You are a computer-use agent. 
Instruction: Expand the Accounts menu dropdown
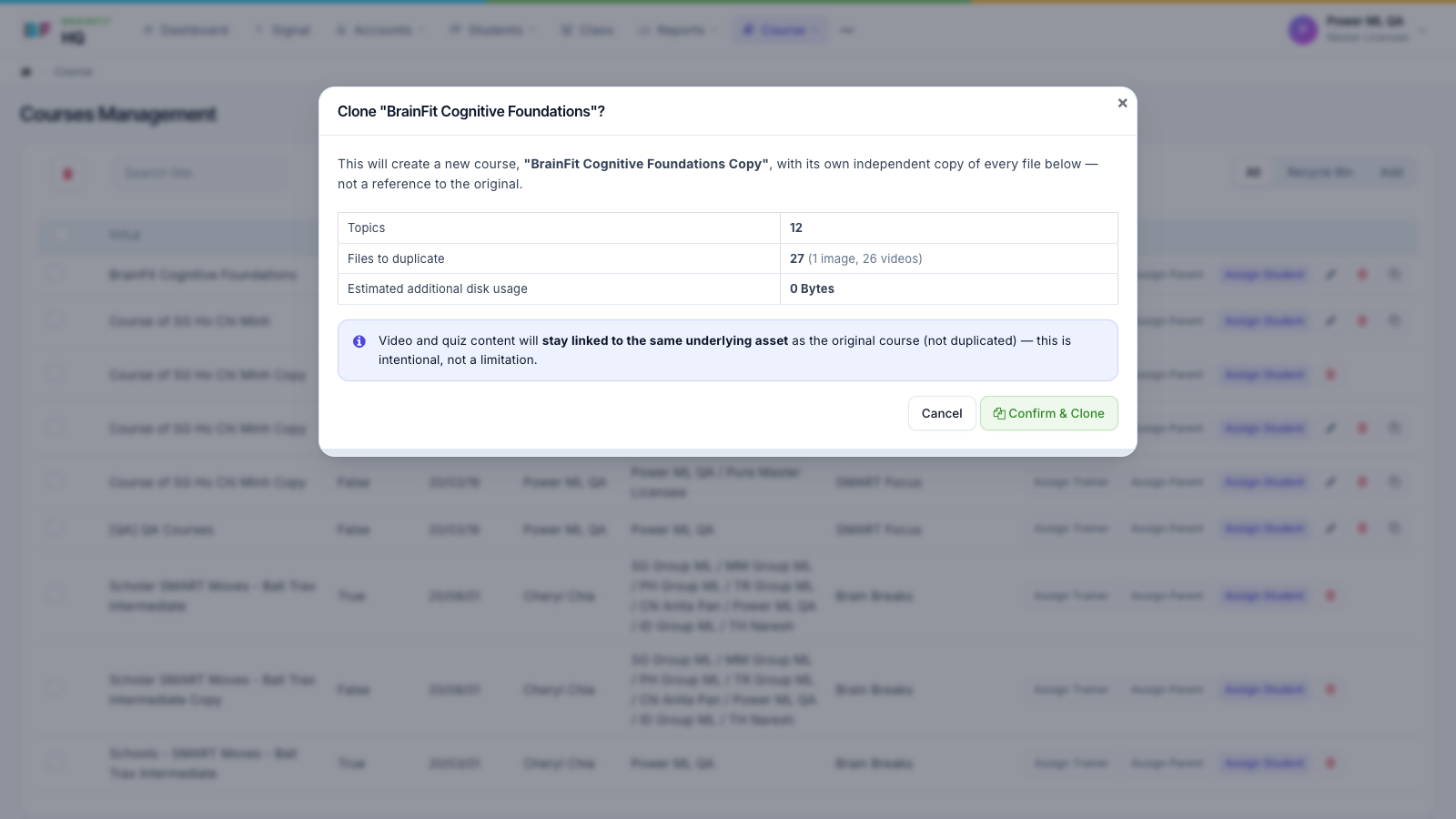(380, 30)
